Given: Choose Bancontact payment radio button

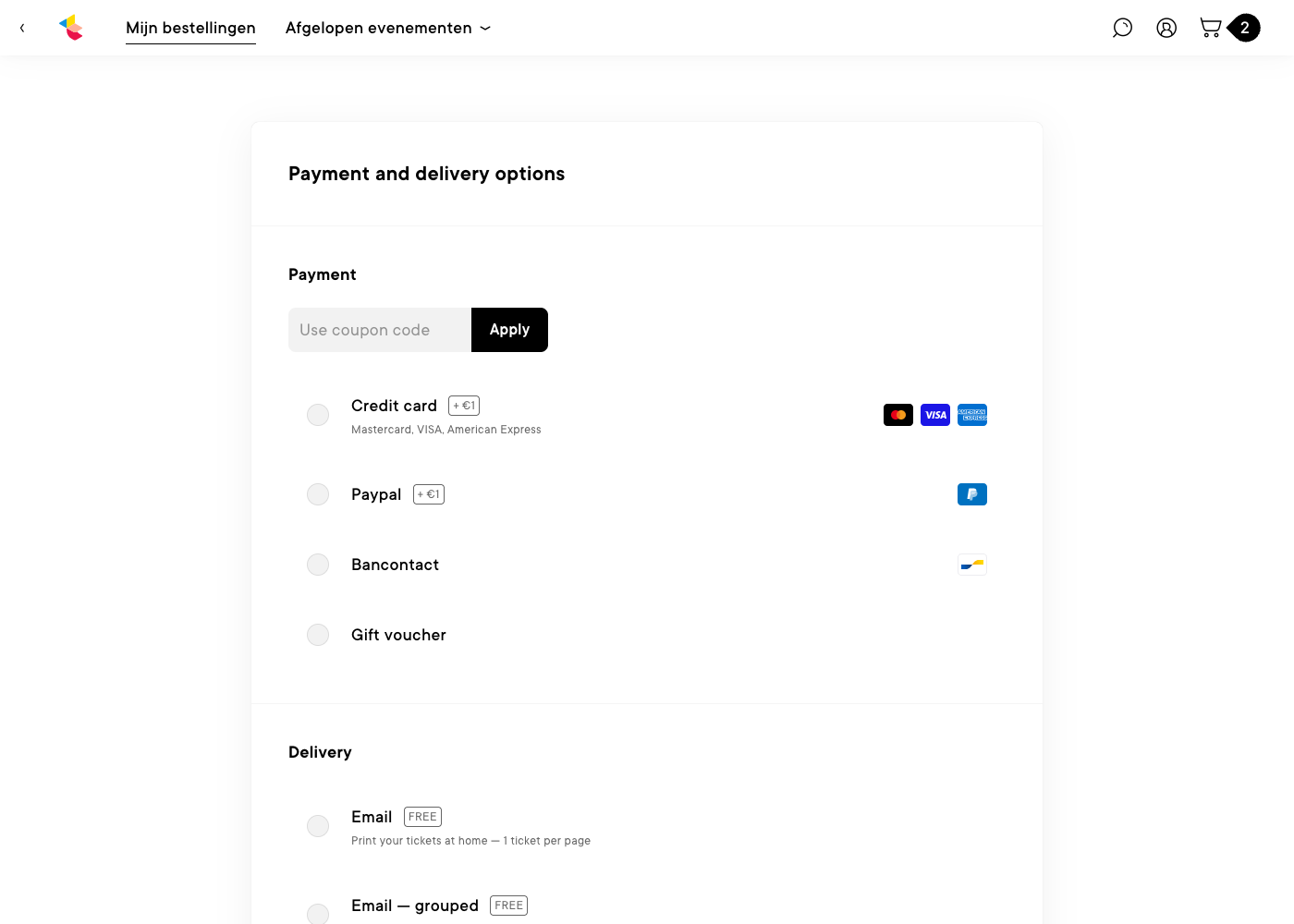Looking at the screenshot, I should 318,565.
